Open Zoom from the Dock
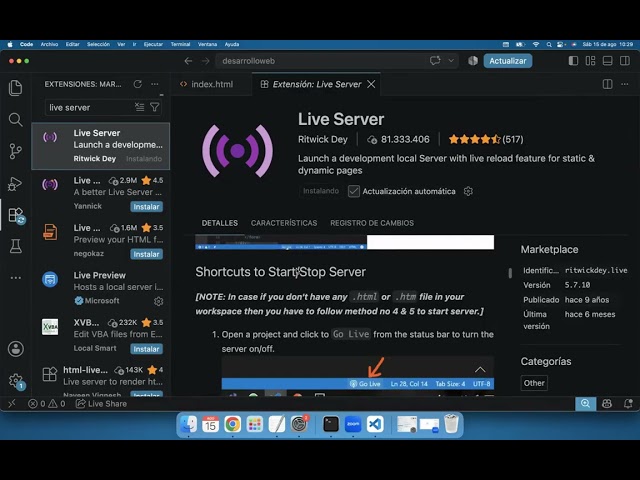Image resolution: width=640 pixels, height=480 pixels. click(x=353, y=424)
